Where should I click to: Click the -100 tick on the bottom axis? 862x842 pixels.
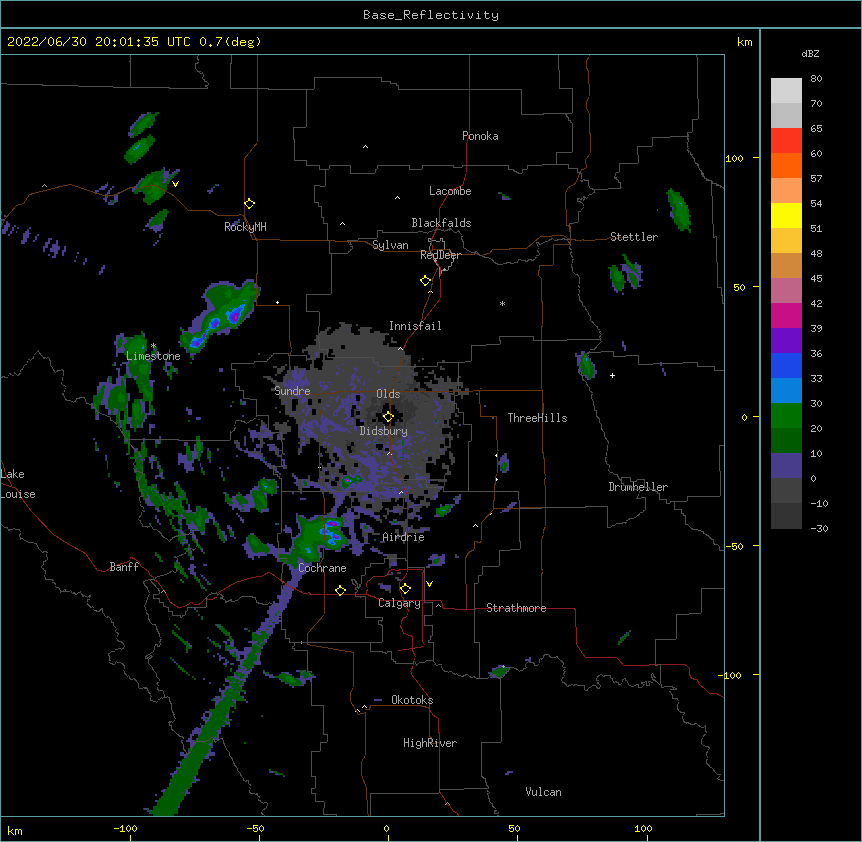coord(125,828)
